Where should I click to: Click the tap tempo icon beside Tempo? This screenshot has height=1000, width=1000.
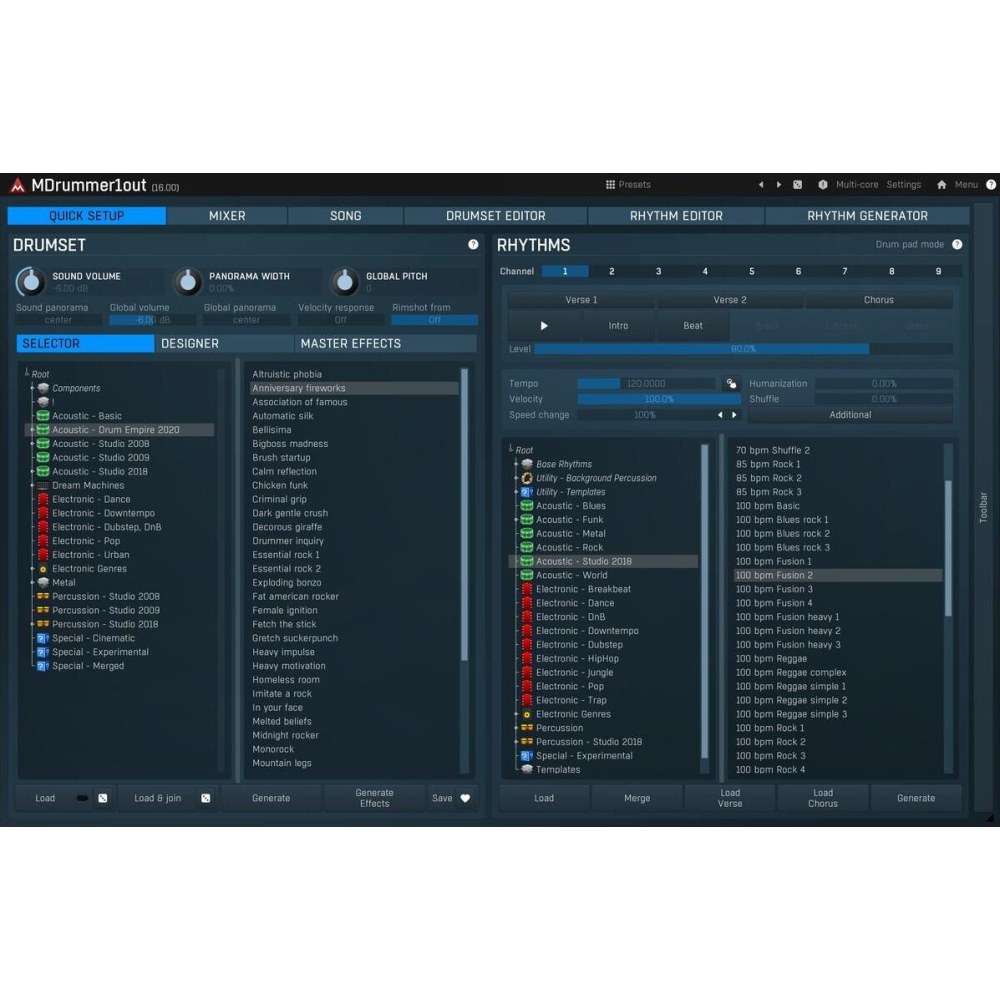pos(731,384)
